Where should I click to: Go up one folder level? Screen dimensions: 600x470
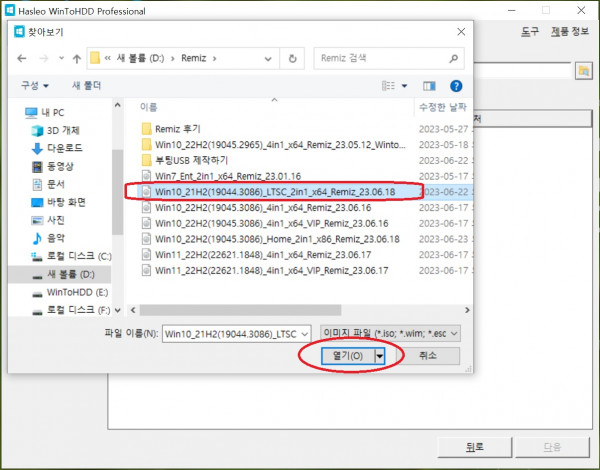(77, 59)
